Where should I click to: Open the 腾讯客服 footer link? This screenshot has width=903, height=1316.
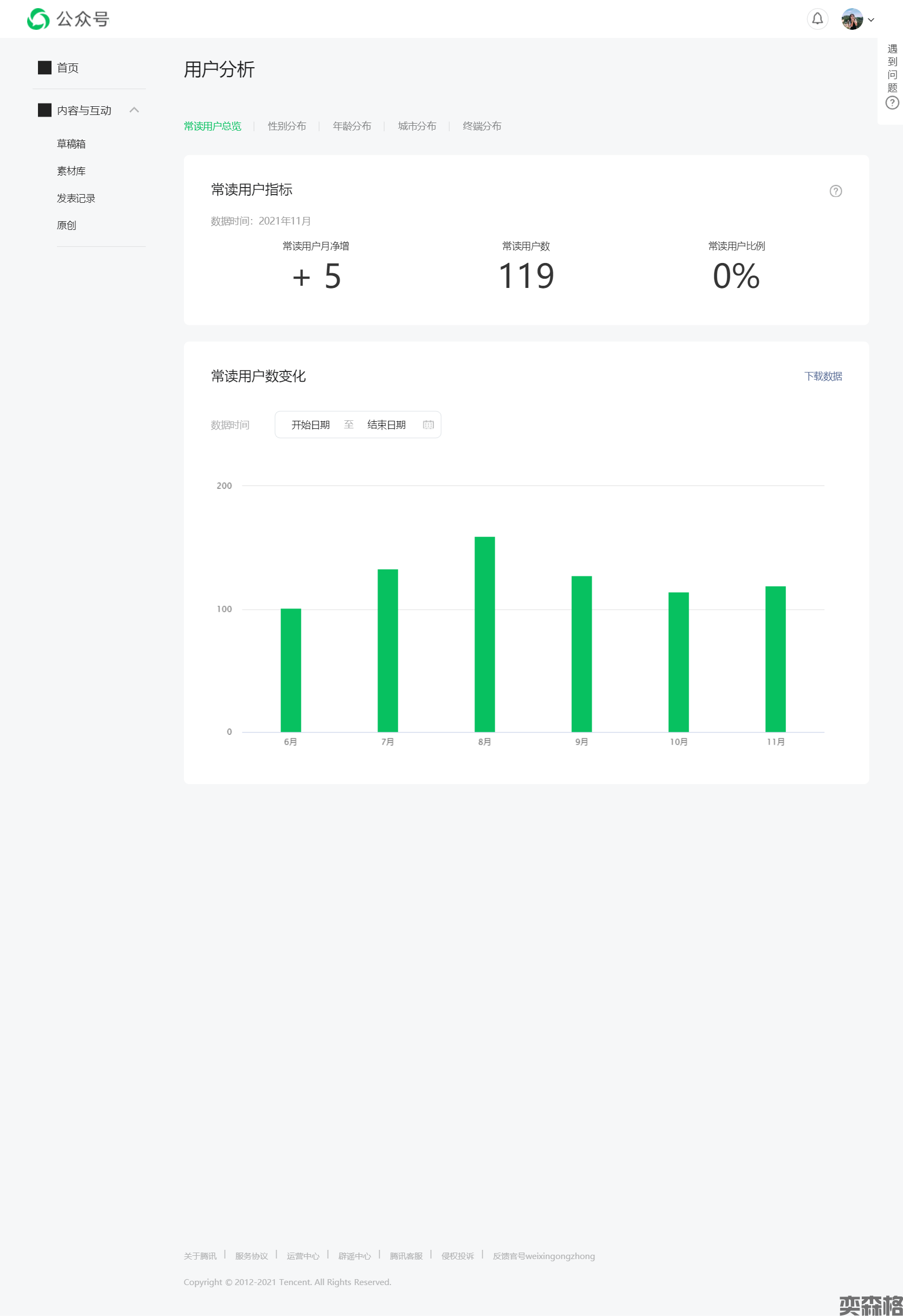(x=406, y=1256)
